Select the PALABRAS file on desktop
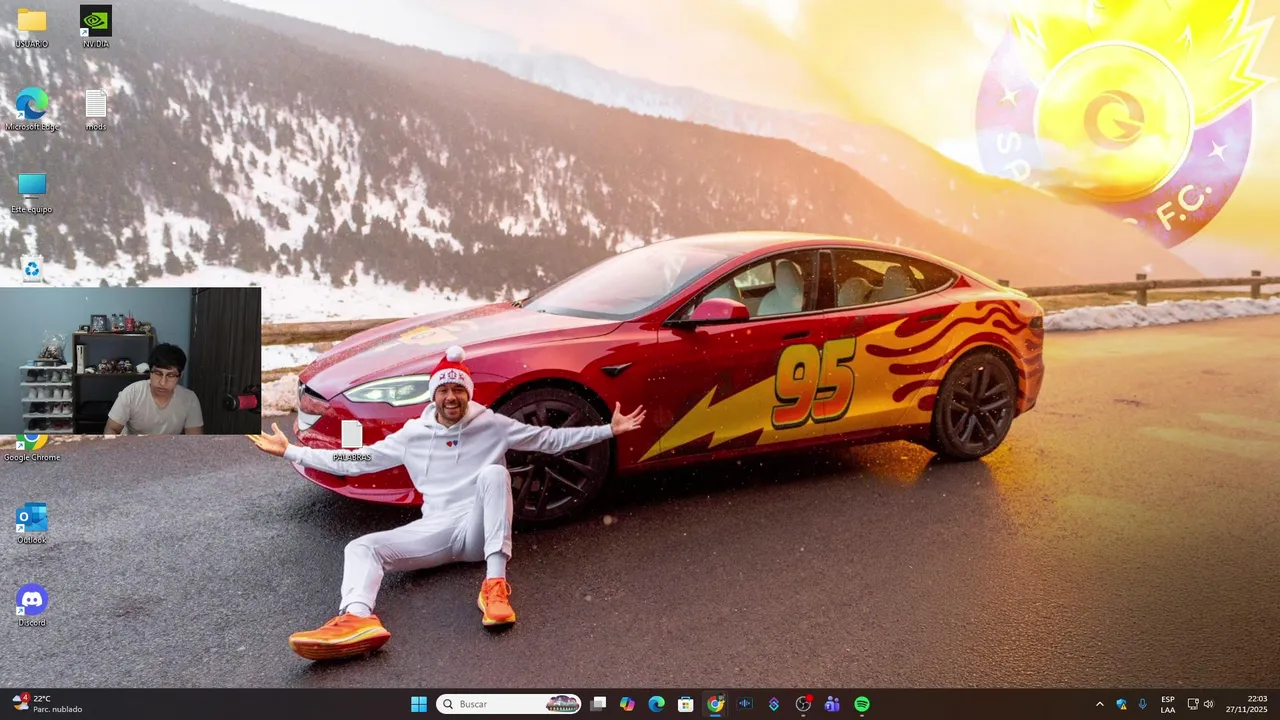This screenshot has width=1280, height=720. coord(352,441)
